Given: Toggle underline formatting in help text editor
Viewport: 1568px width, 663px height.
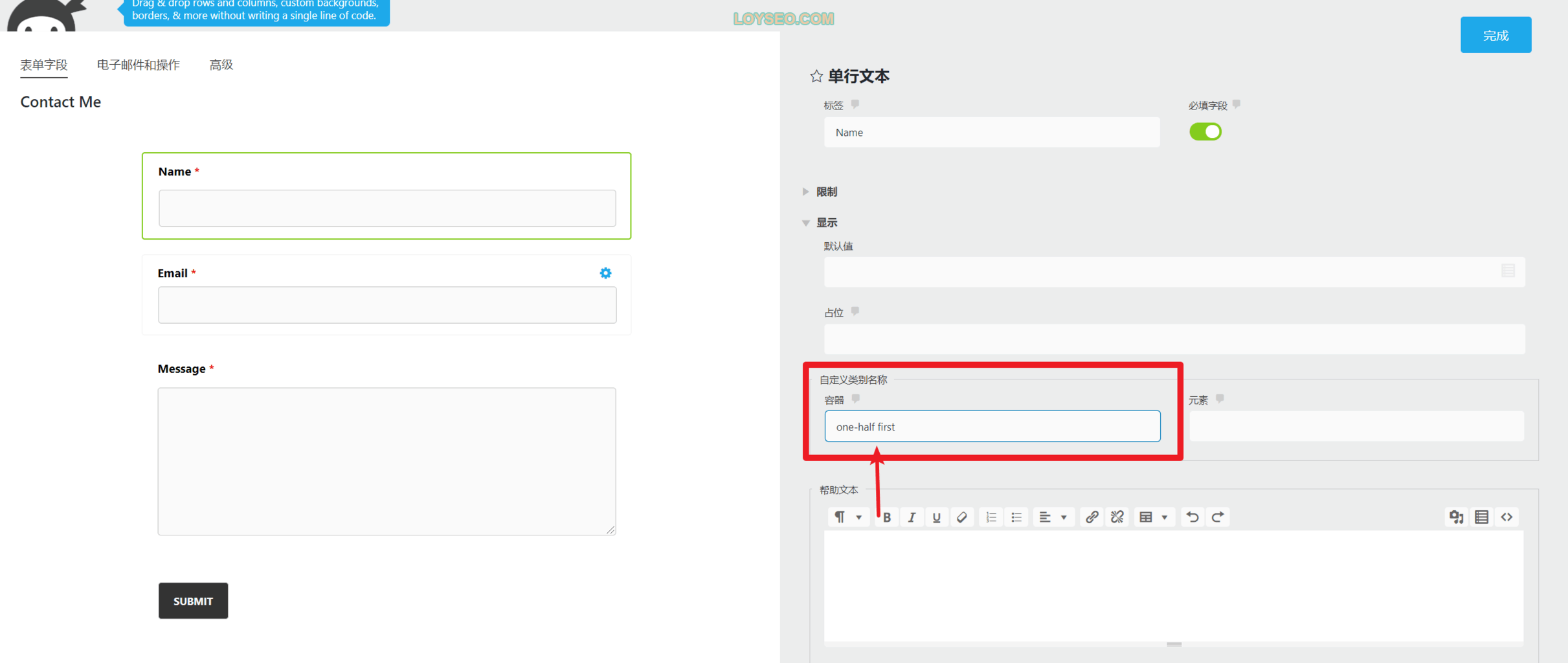Looking at the screenshot, I should (x=936, y=517).
